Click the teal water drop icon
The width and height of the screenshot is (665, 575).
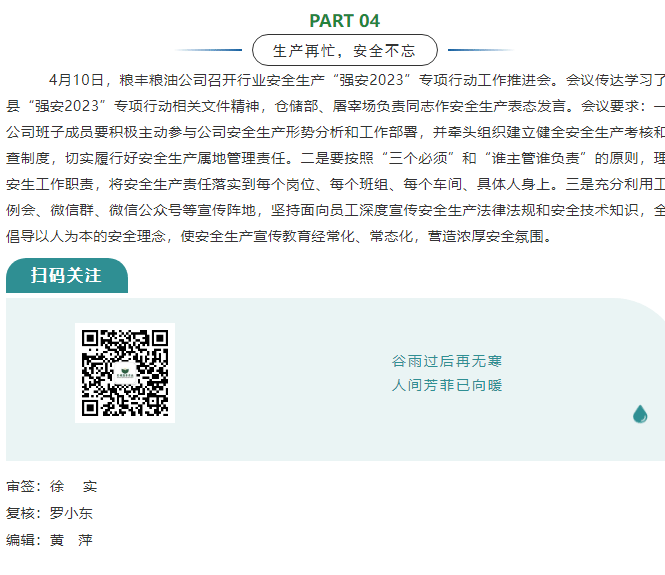[x=640, y=413]
